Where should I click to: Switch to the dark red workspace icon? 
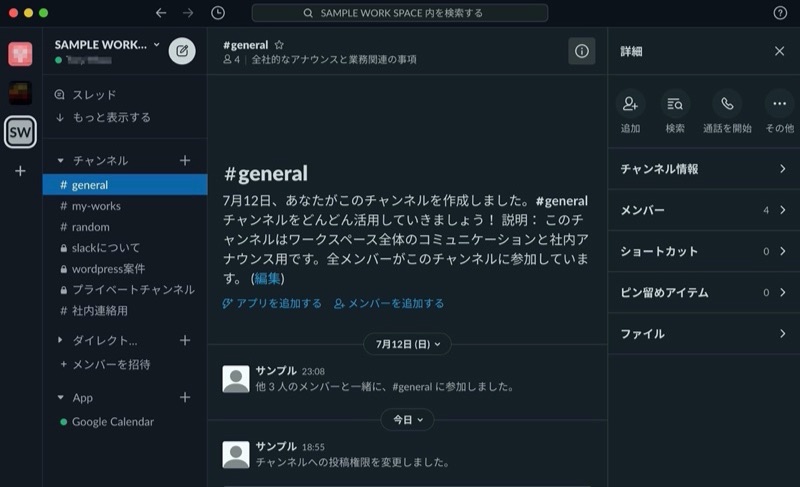20,93
